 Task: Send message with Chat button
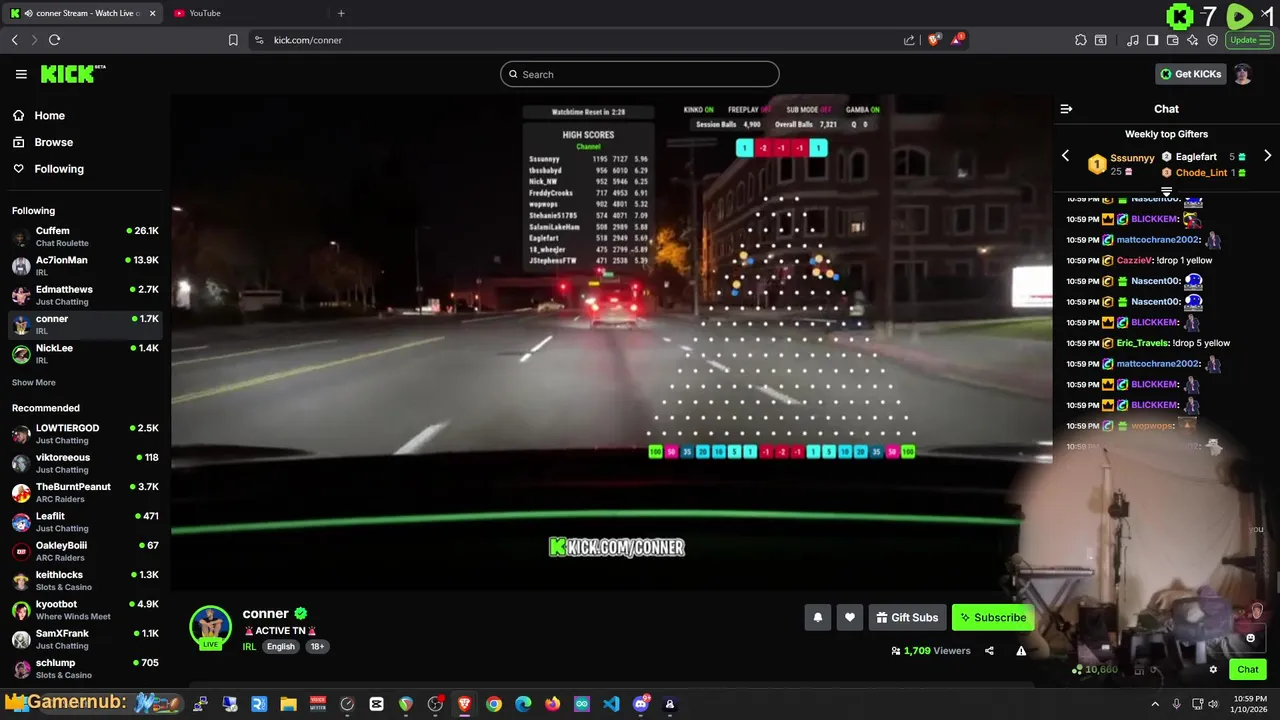coord(1248,670)
